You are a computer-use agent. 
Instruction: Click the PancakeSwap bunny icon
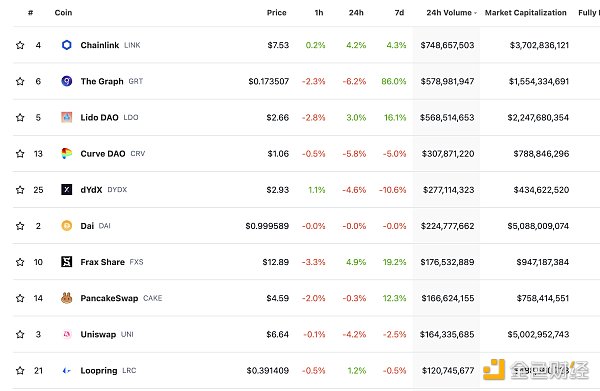click(67, 298)
